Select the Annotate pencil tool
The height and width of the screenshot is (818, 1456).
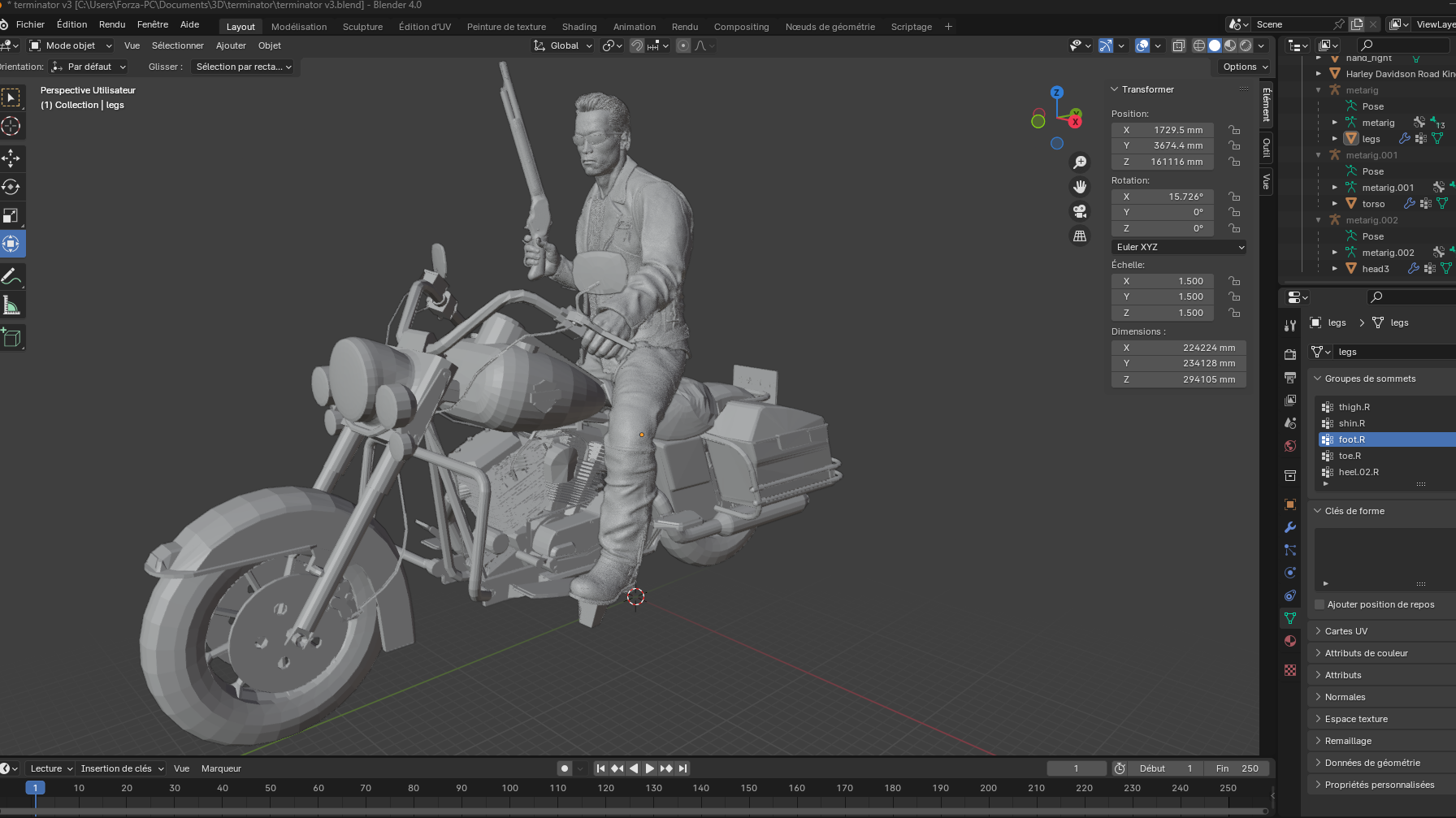pos(11,277)
